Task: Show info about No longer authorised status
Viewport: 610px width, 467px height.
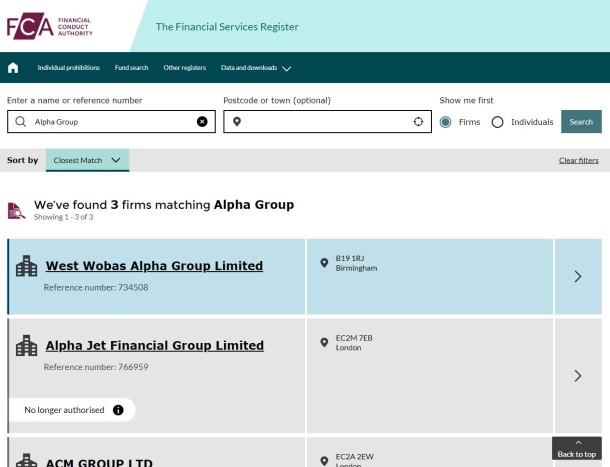Action: pyautogui.click(x=118, y=410)
